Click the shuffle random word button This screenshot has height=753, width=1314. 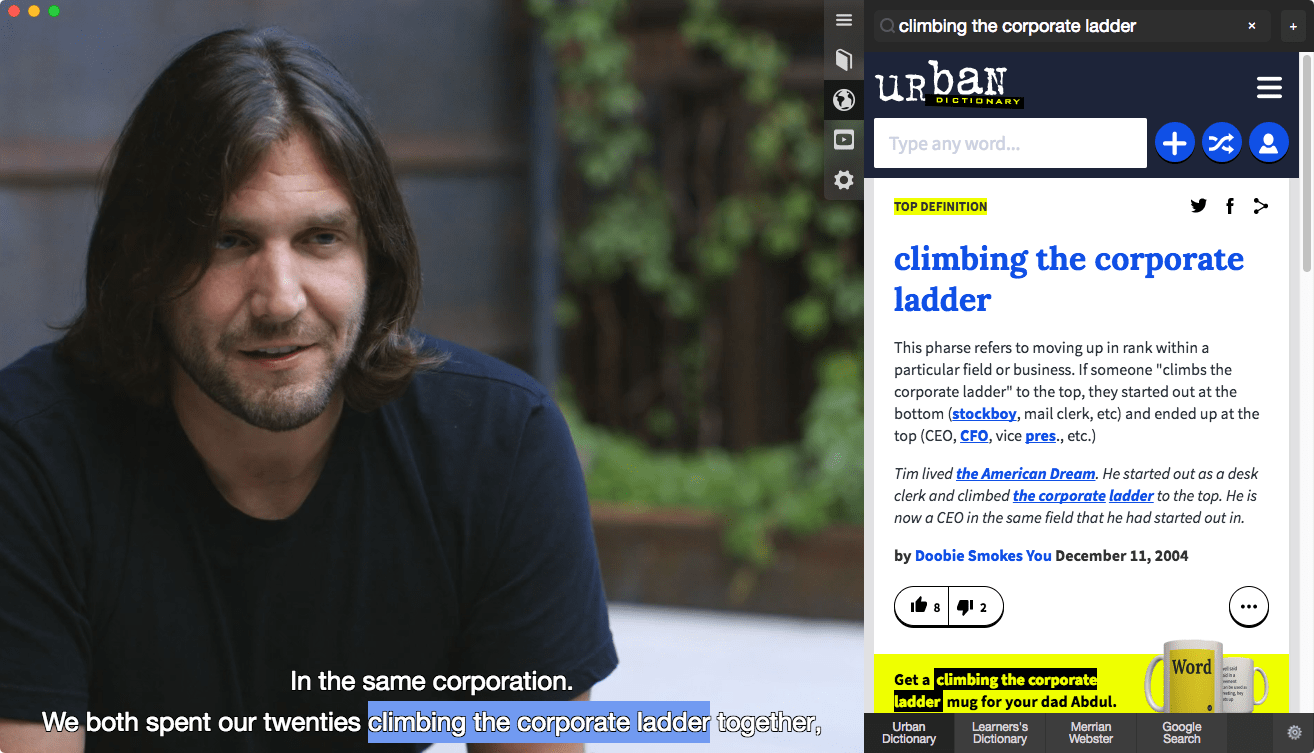click(x=1221, y=143)
